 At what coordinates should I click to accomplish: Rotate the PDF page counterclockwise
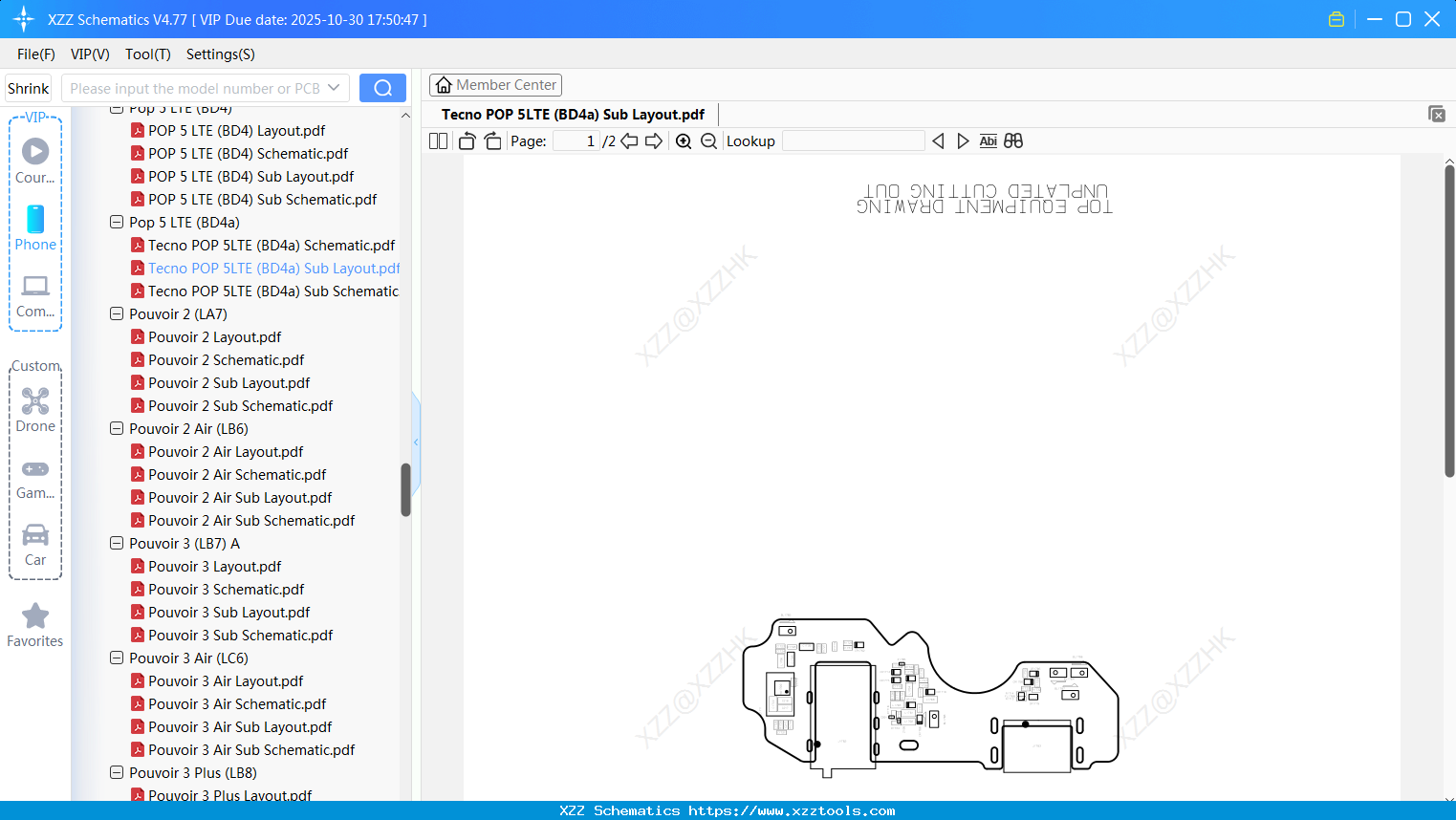[467, 140]
